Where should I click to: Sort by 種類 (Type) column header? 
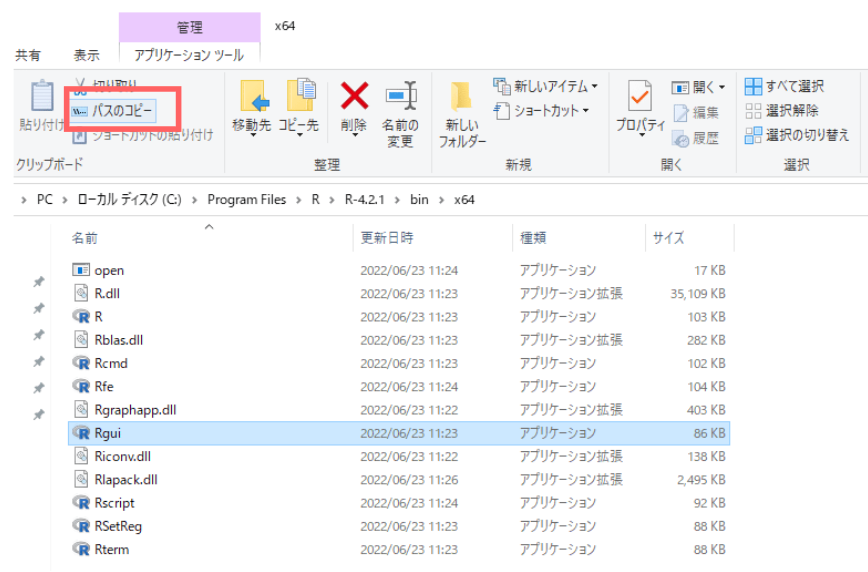coord(533,238)
